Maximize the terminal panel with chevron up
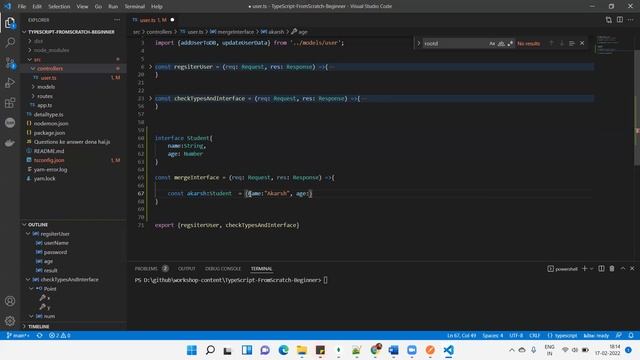 click(x=622, y=268)
